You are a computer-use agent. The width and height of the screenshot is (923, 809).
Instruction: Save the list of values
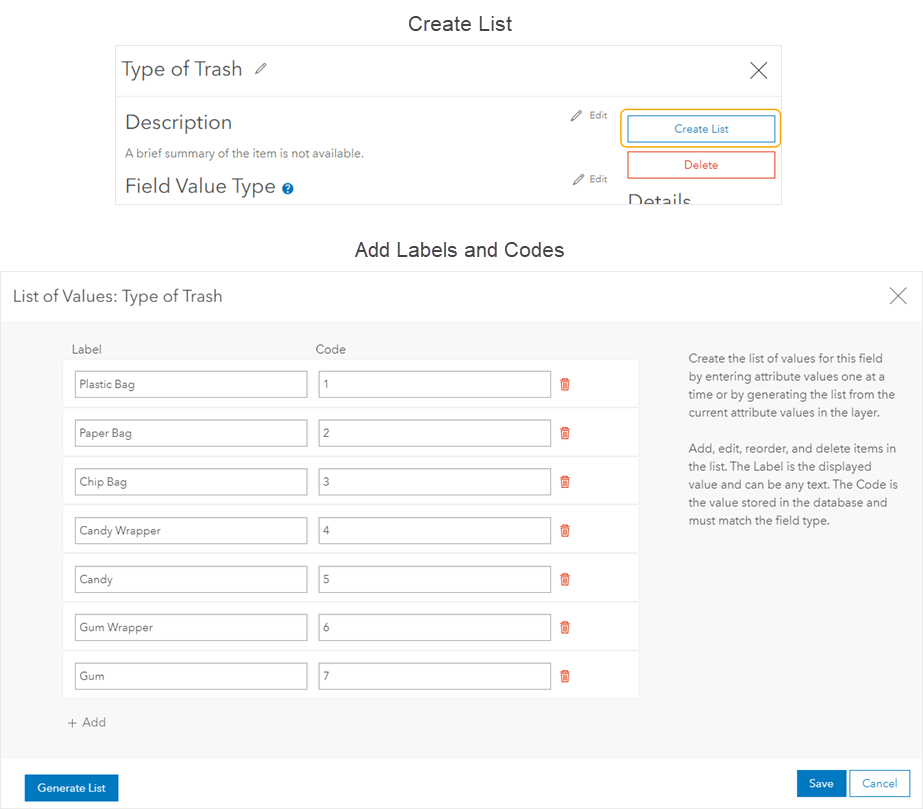point(820,783)
